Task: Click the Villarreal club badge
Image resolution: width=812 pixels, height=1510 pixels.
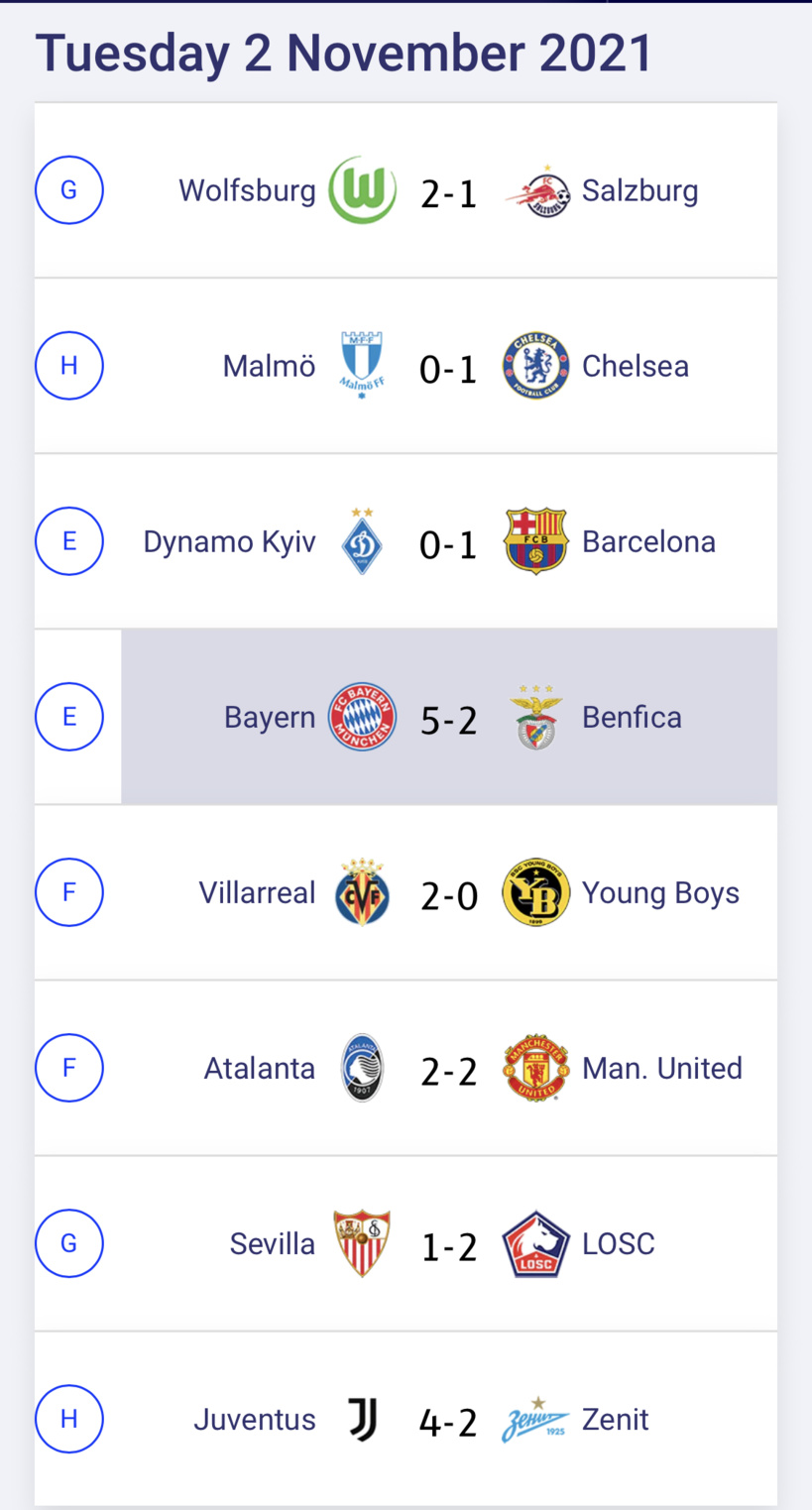Action: click(x=362, y=891)
